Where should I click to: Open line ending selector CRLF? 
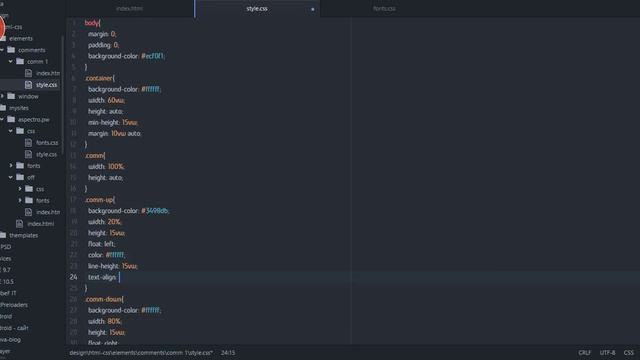point(584,352)
